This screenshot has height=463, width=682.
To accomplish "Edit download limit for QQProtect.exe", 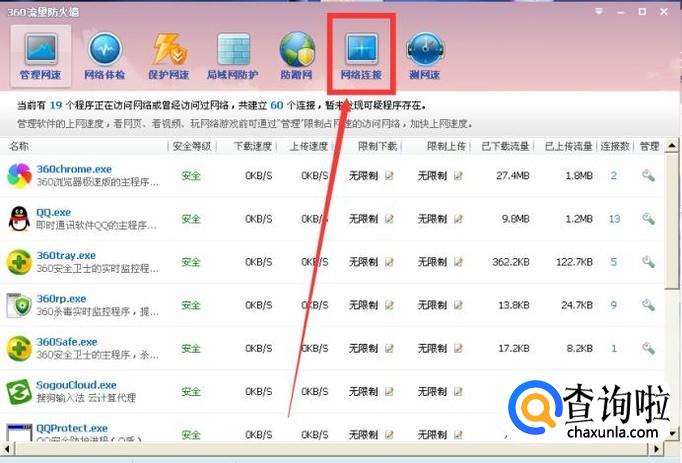I will click(x=389, y=434).
